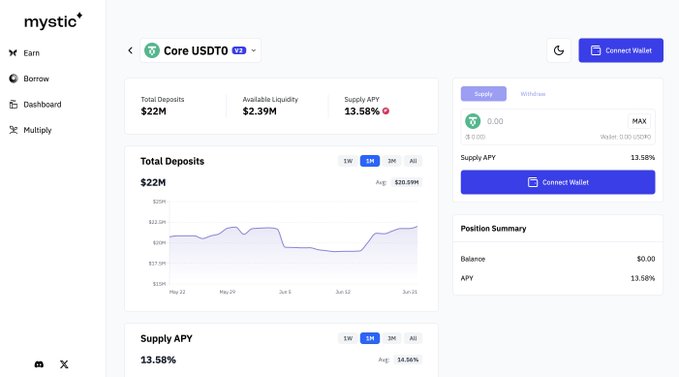Select All range for Supply APY chart
The width and height of the screenshot is (679, 377).
click(x=413, y=338)
